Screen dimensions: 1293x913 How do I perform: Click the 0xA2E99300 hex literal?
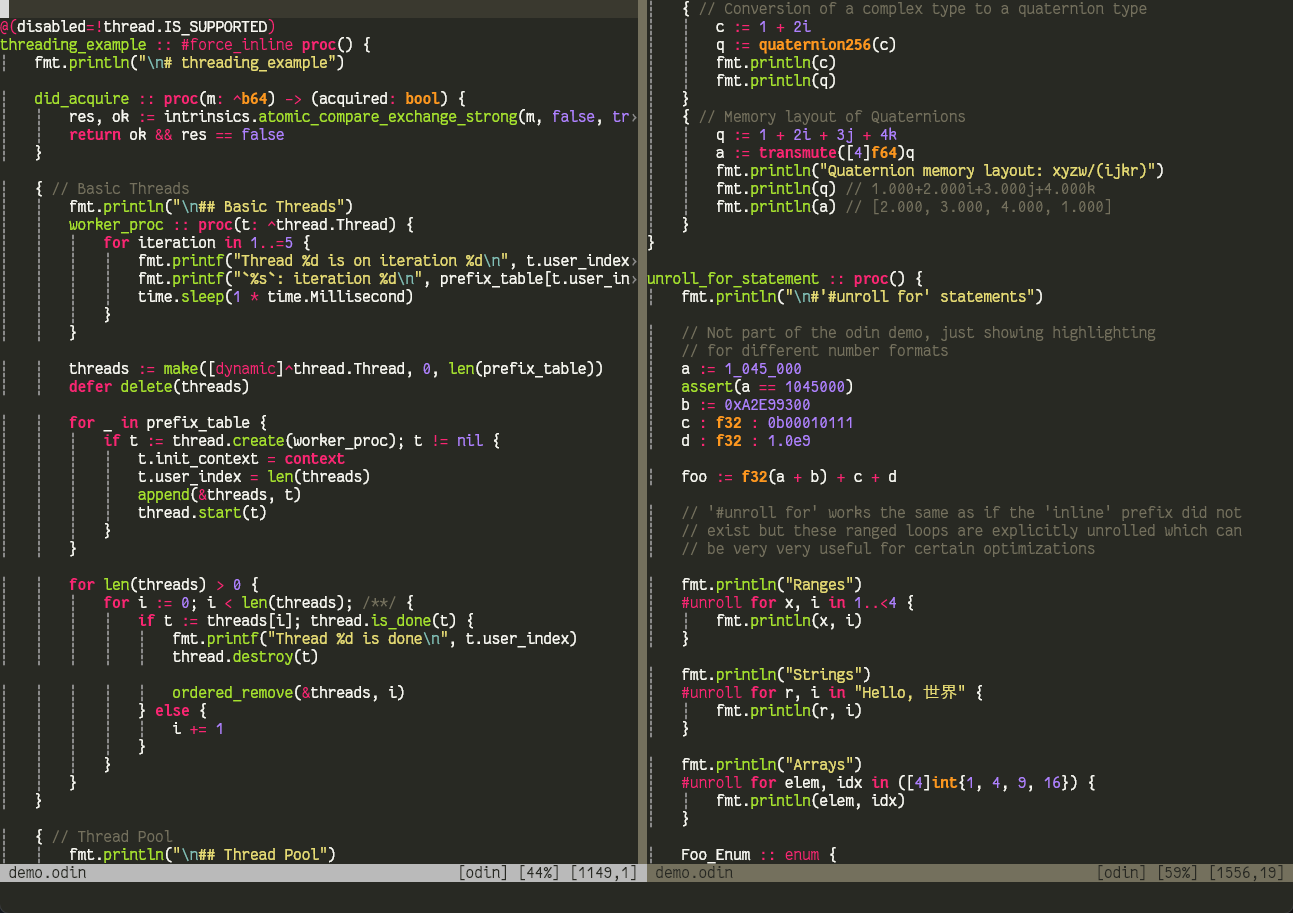[767, 404]
